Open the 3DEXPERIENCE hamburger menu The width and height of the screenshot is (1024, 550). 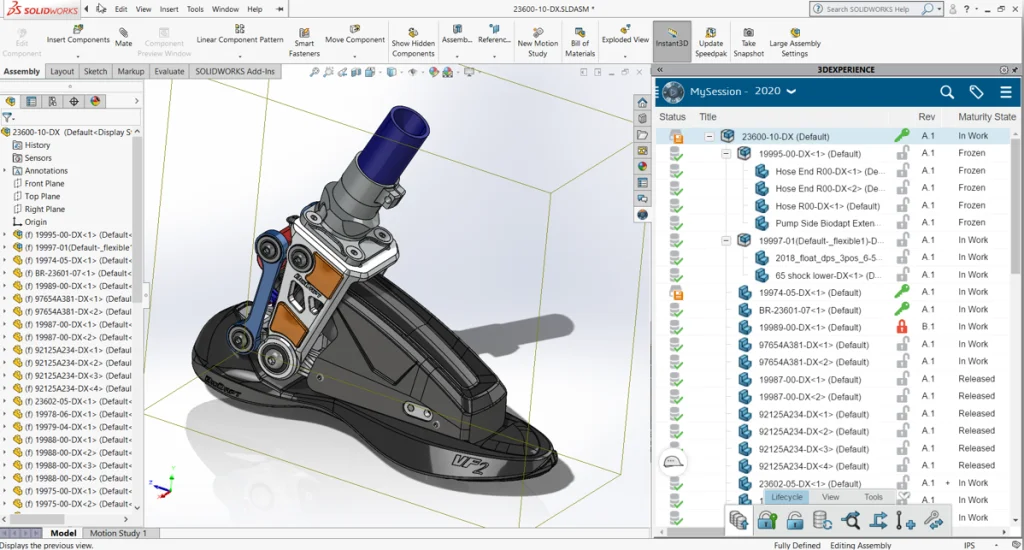[1006, 92]
